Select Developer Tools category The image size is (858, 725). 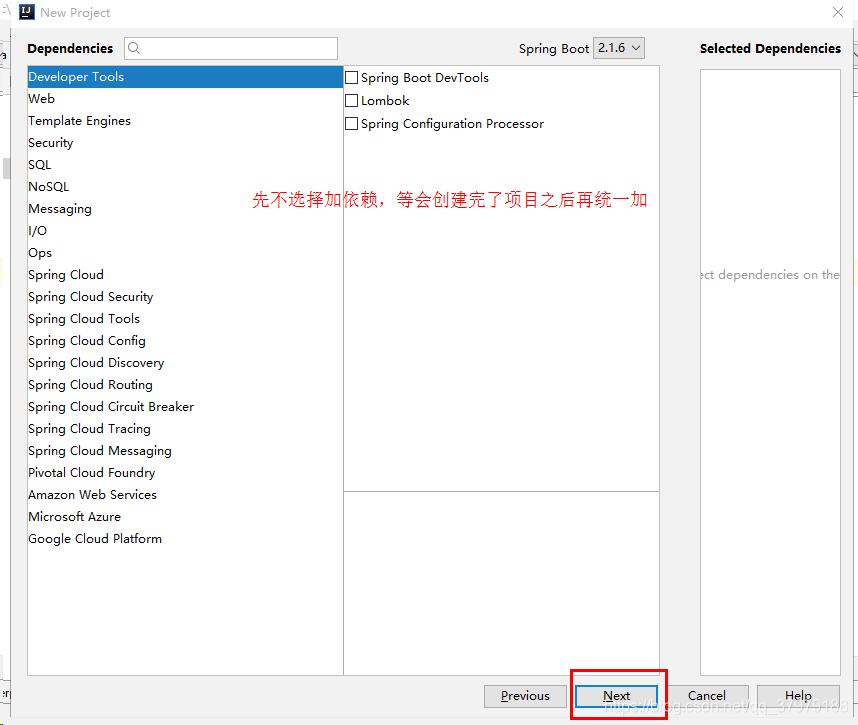point(185,77)
